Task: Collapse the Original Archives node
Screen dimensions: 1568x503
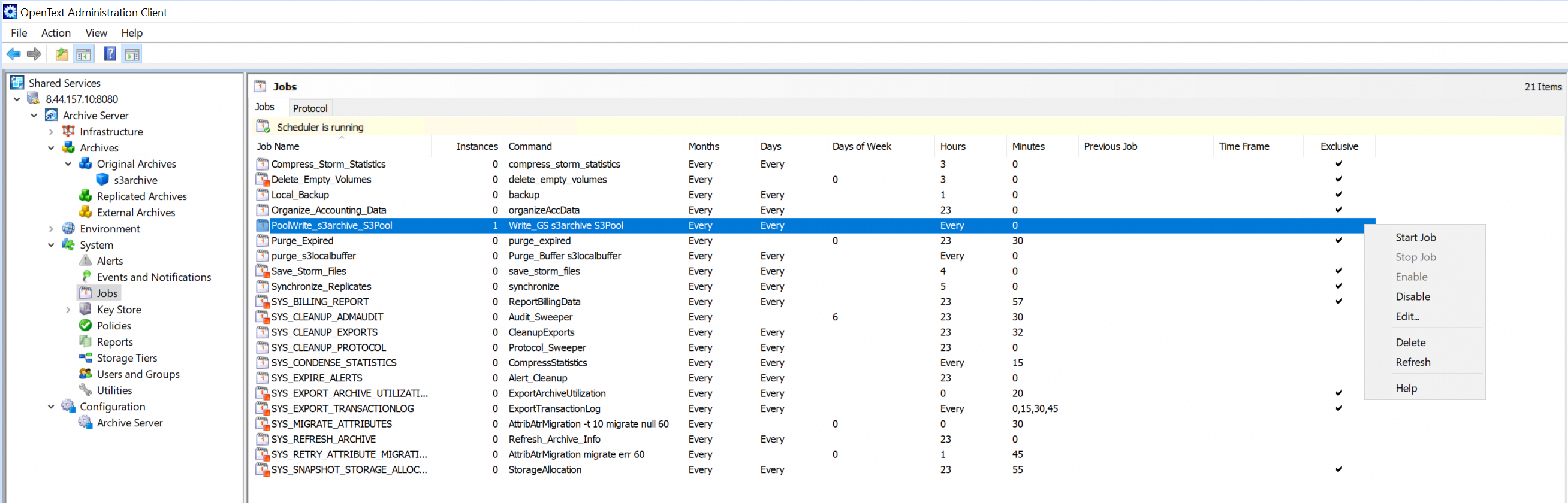Action: 68,164
